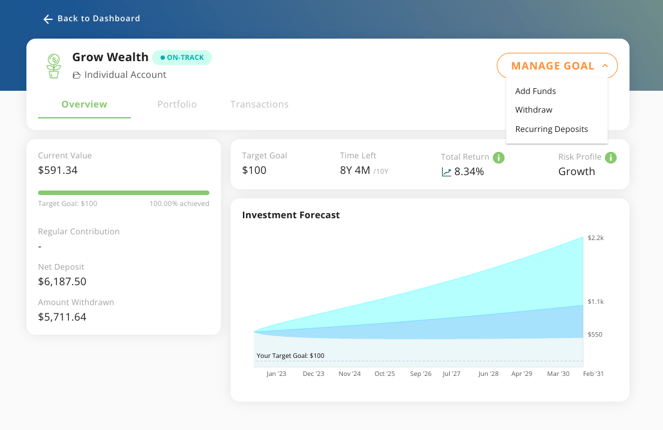Go to the Transactions tab
The image size is (663, 430).
coord(259,104)
